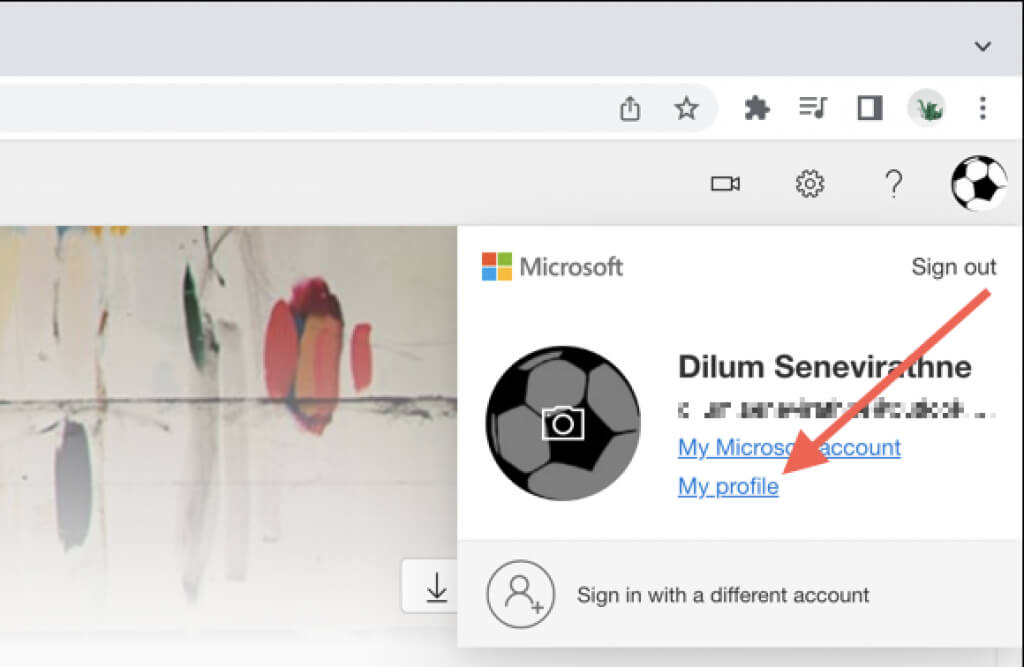Screen dimensions: 1024x667
Task: Bookmark this page with the star icon
Action: point(686,108)
